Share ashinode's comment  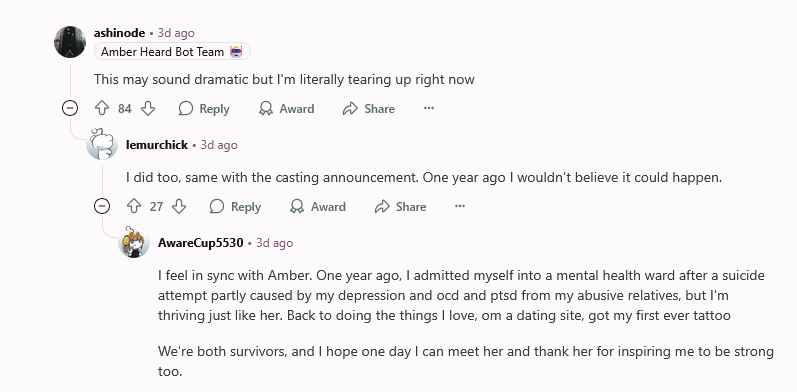click(369, 109)
